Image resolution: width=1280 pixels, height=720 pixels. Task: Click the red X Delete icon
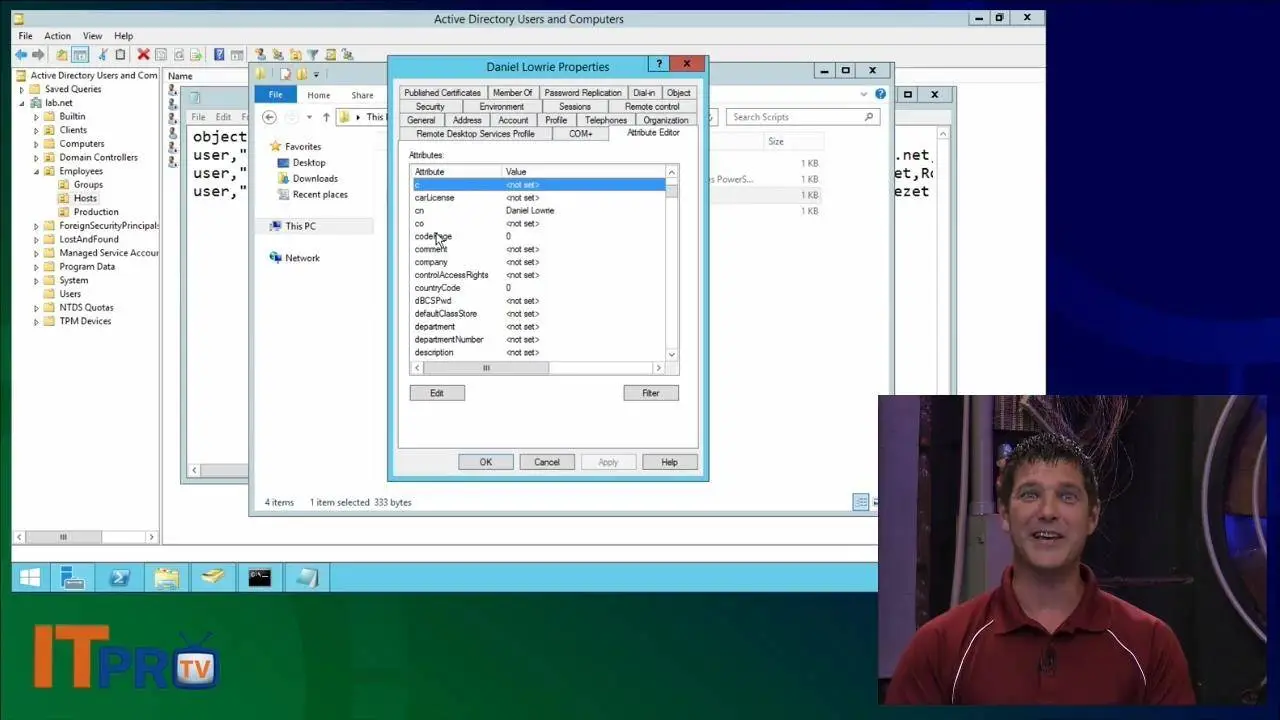pos(143,55)
